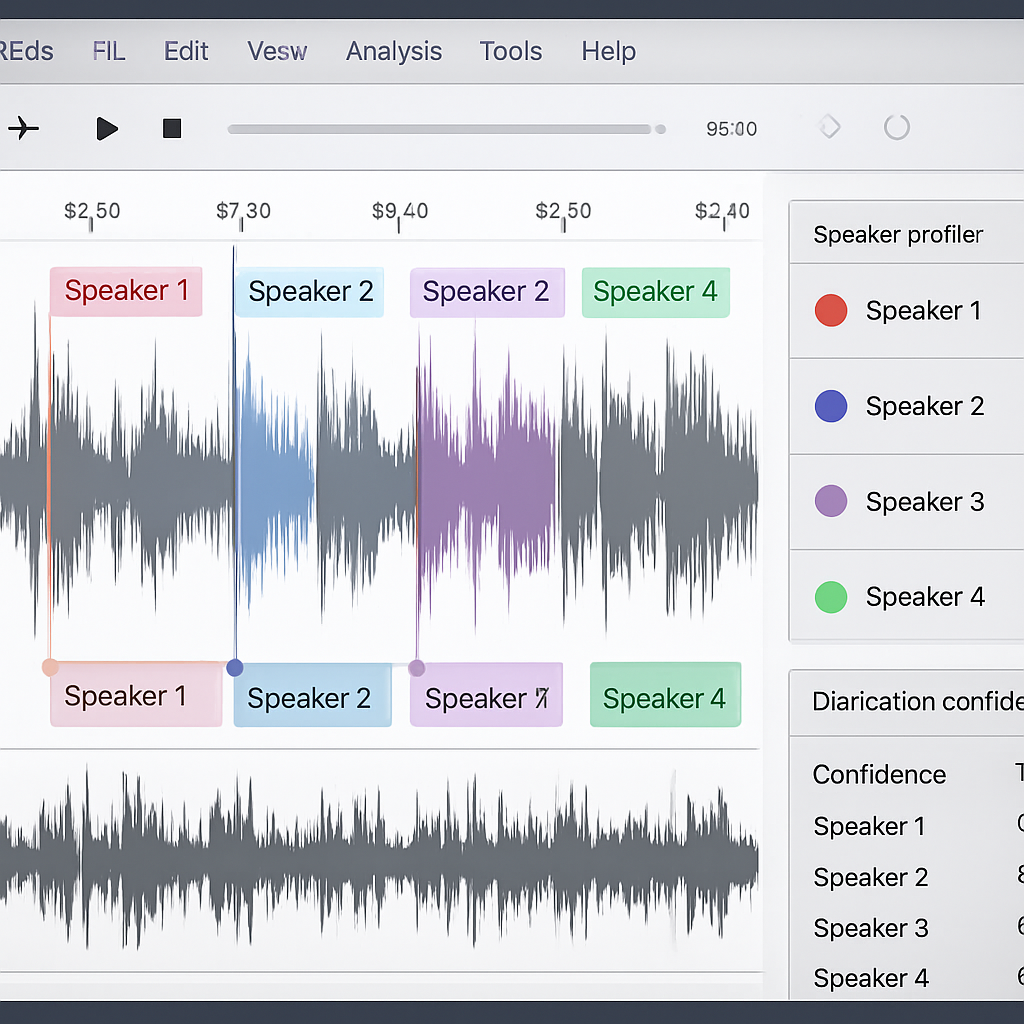Image resolution: width=1024 pixels, height=1024 pixels.
Task: Click the play button
Action: tap(107, 129)
